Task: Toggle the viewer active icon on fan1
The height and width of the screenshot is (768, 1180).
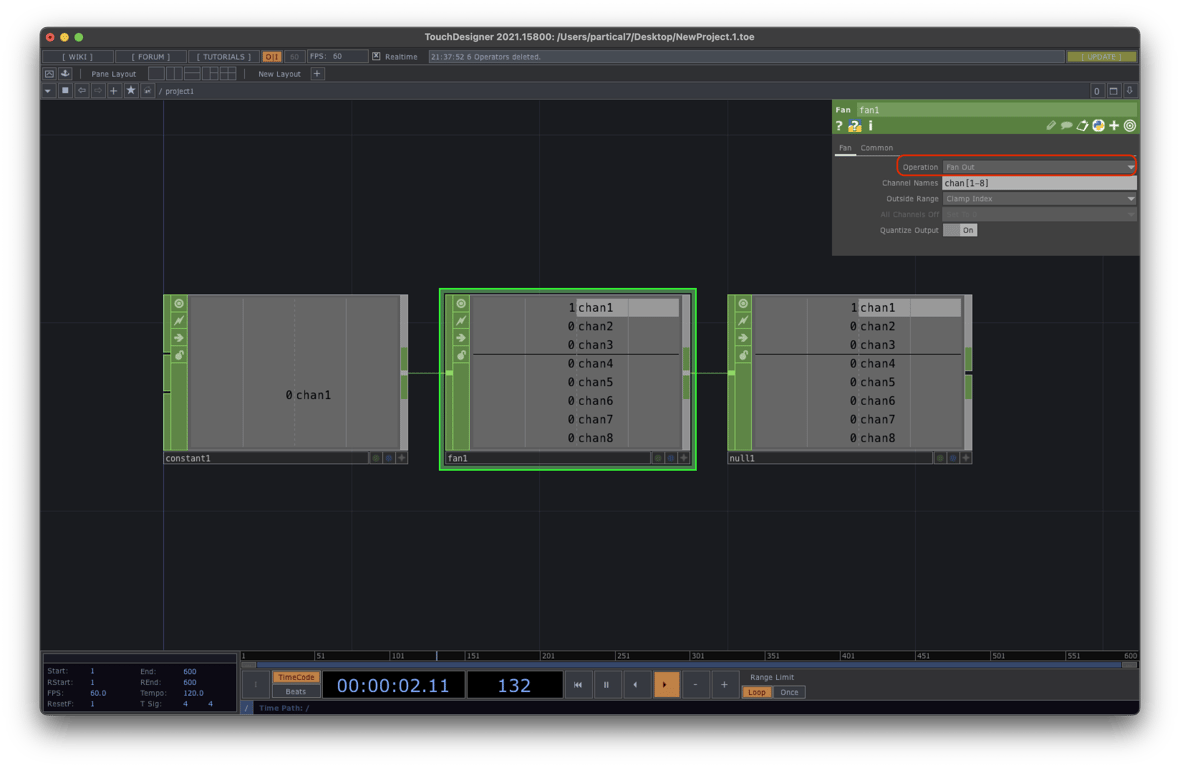Action: click(x=461, y=304)
